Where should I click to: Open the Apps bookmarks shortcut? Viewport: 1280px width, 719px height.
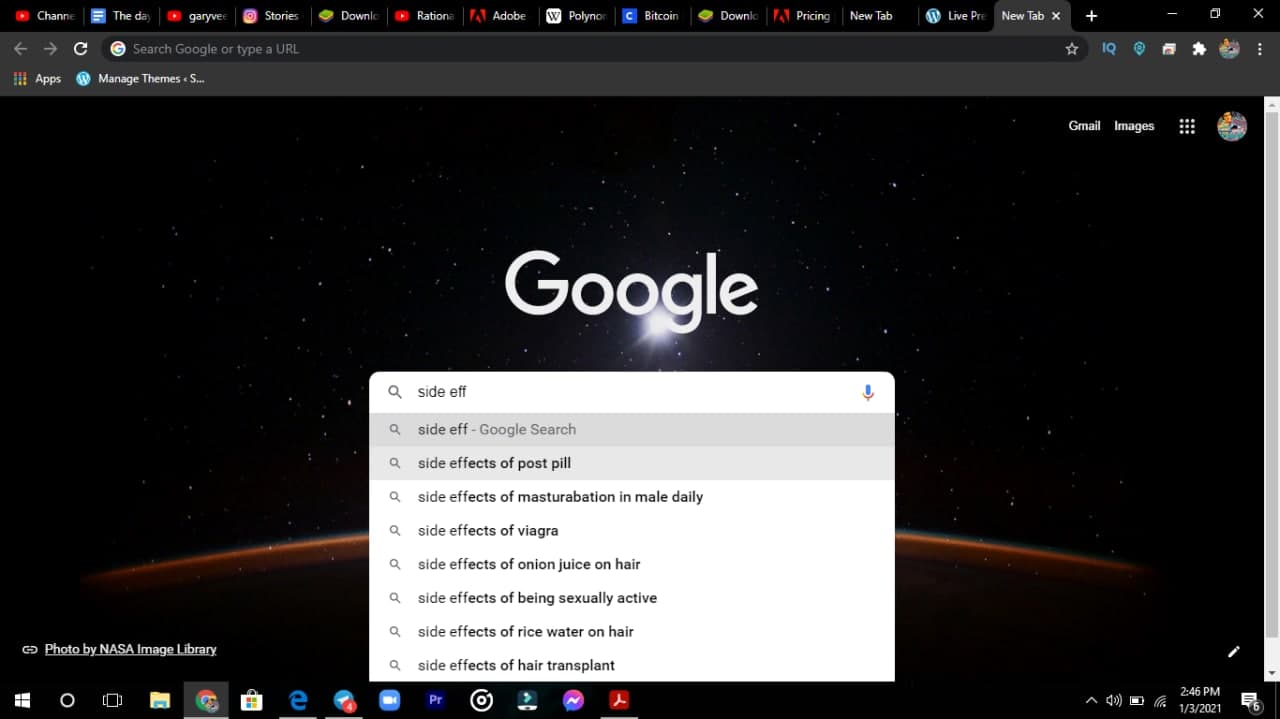tap(37, 78)
